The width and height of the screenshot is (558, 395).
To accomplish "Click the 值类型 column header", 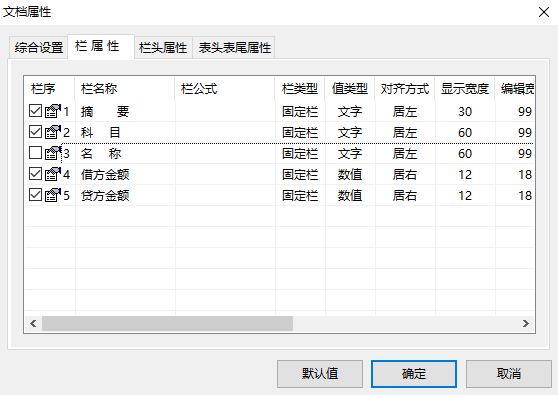I will click(349, 89).
